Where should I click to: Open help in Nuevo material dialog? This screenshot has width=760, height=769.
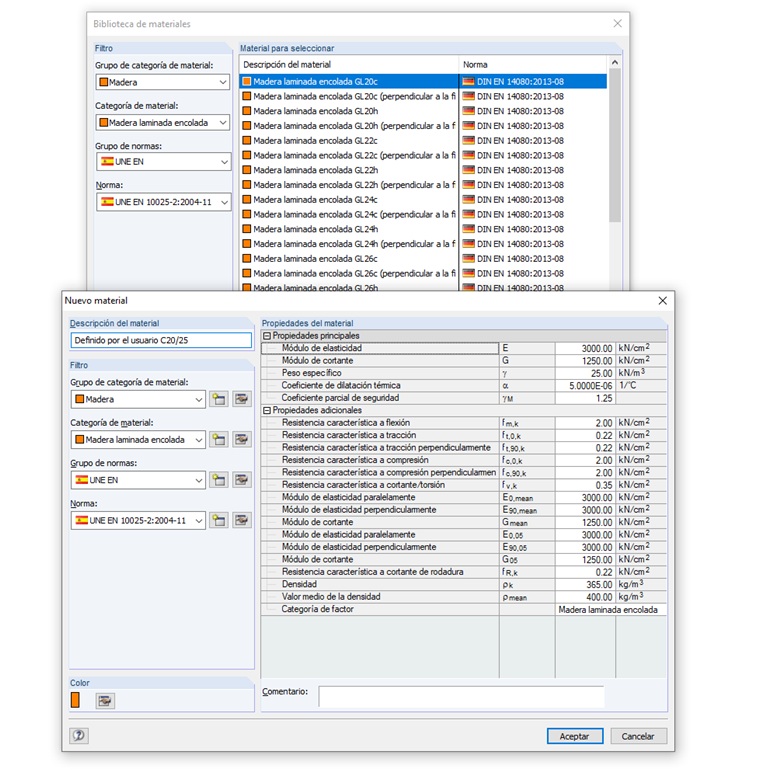click(x=79, y=736)
